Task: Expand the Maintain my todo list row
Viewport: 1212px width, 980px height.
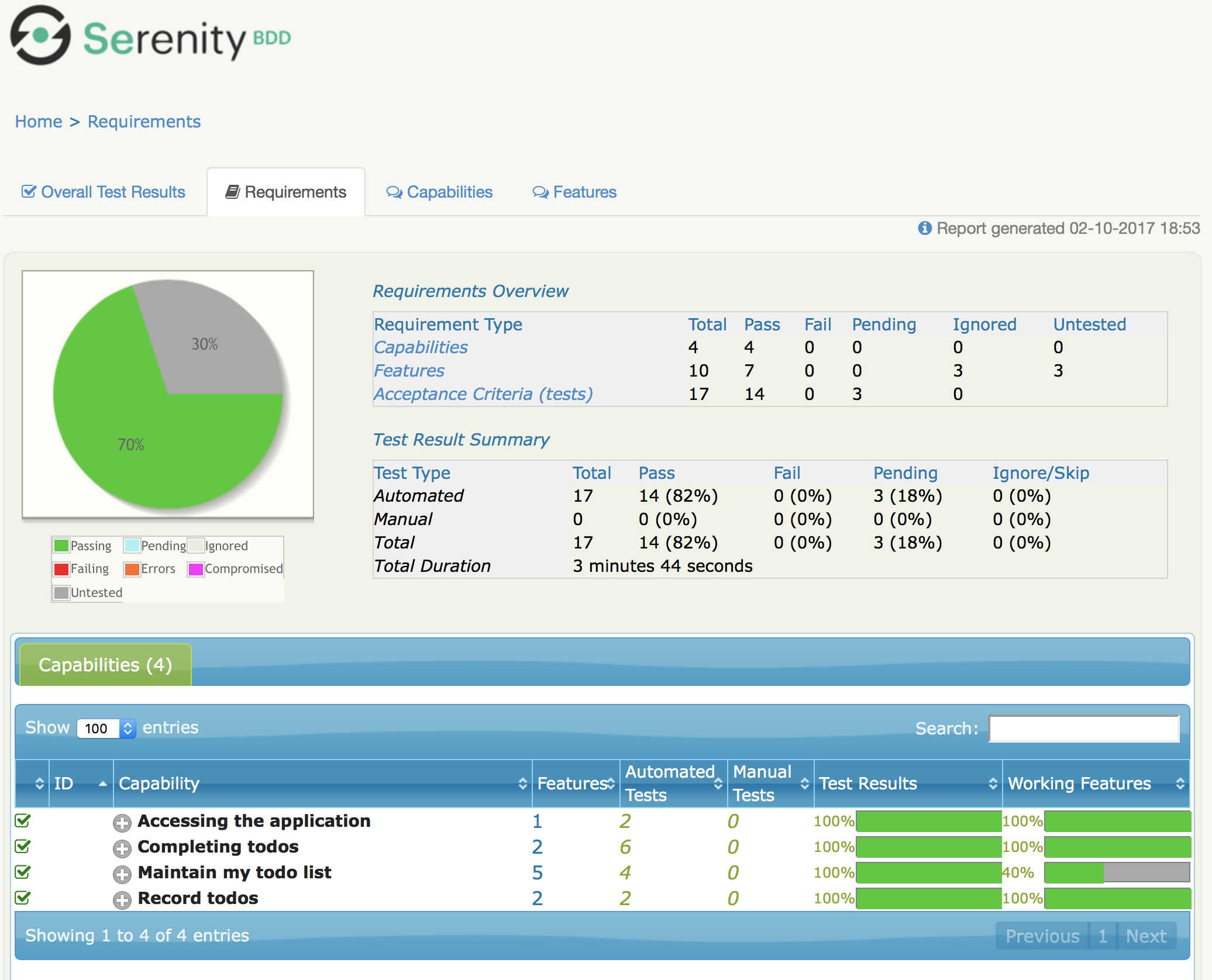Action: coord(122,874)
